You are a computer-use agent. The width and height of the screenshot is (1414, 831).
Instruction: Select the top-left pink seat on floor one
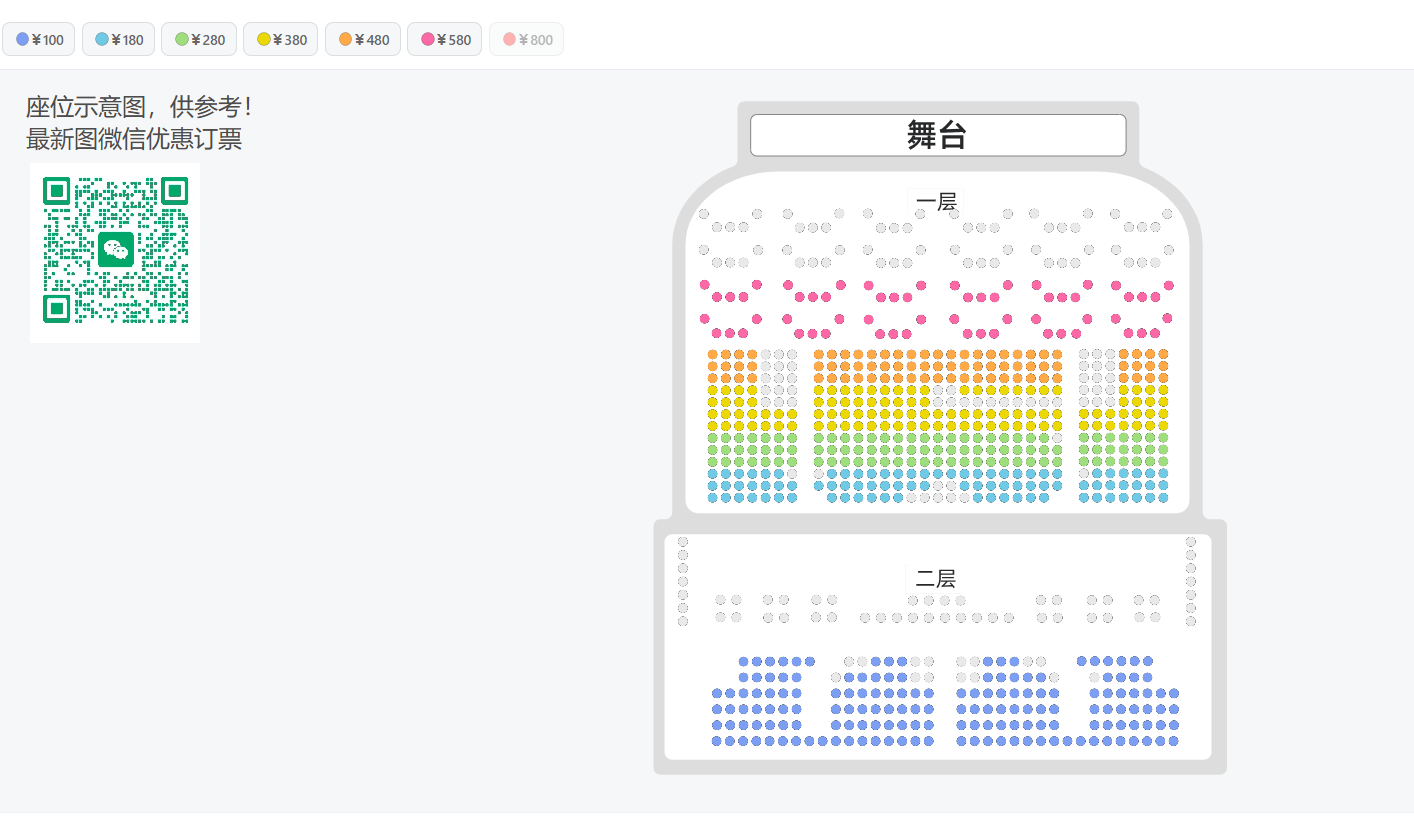pos(704,285)
